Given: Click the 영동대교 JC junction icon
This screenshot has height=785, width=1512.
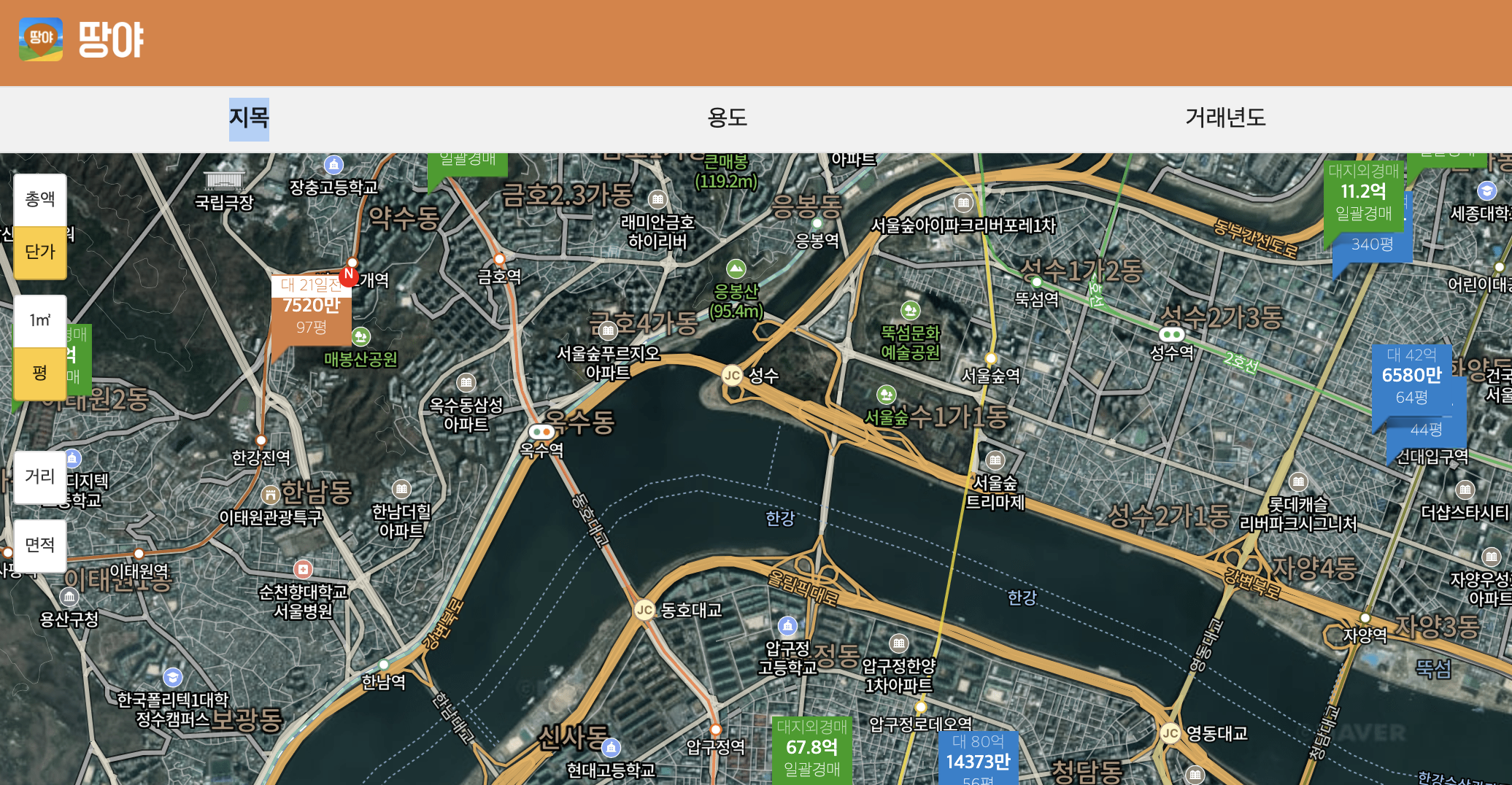Looking at the screenshot, I should point(1170,732).
